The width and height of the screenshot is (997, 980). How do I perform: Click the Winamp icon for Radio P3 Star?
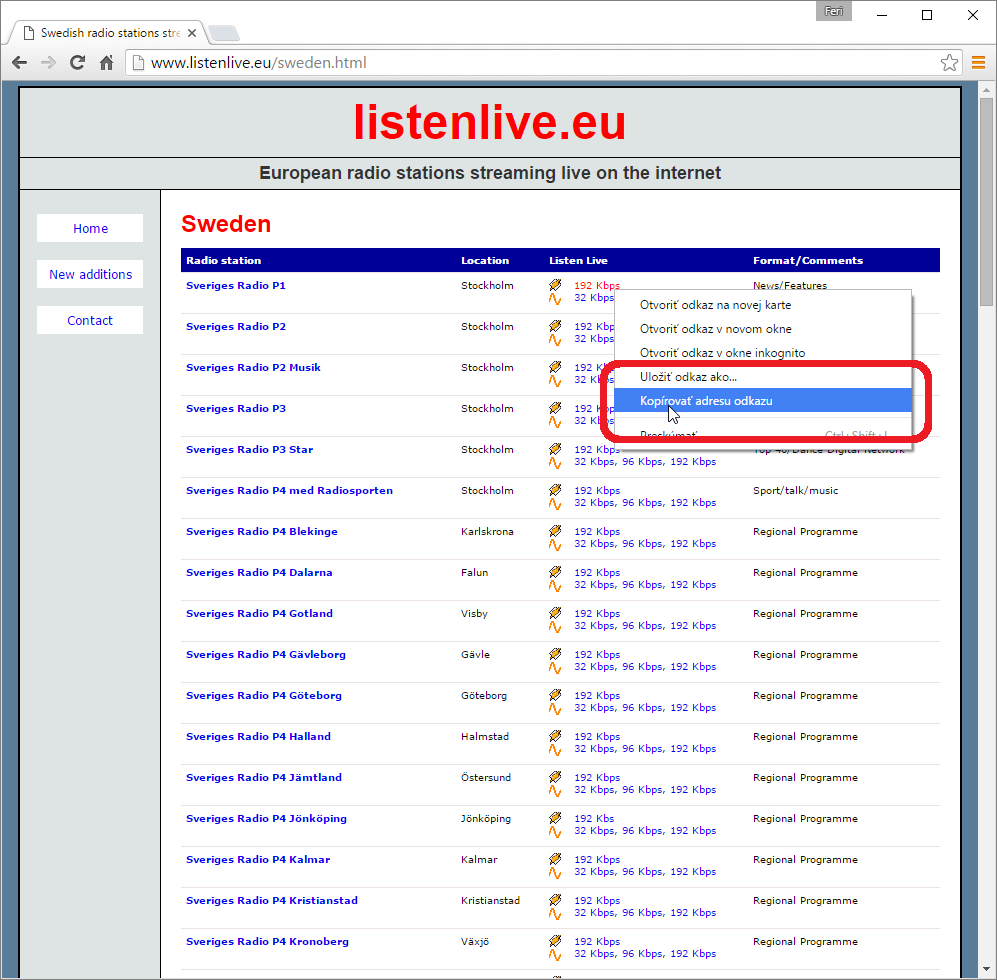[555, 448]
